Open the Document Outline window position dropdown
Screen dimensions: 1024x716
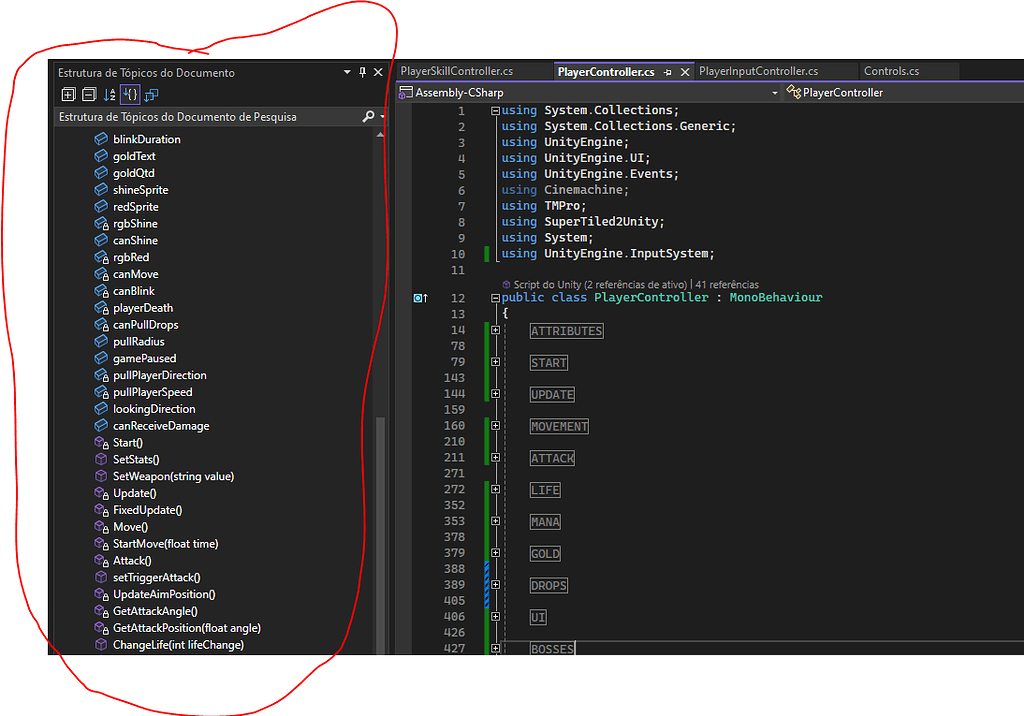click(347, 72)
